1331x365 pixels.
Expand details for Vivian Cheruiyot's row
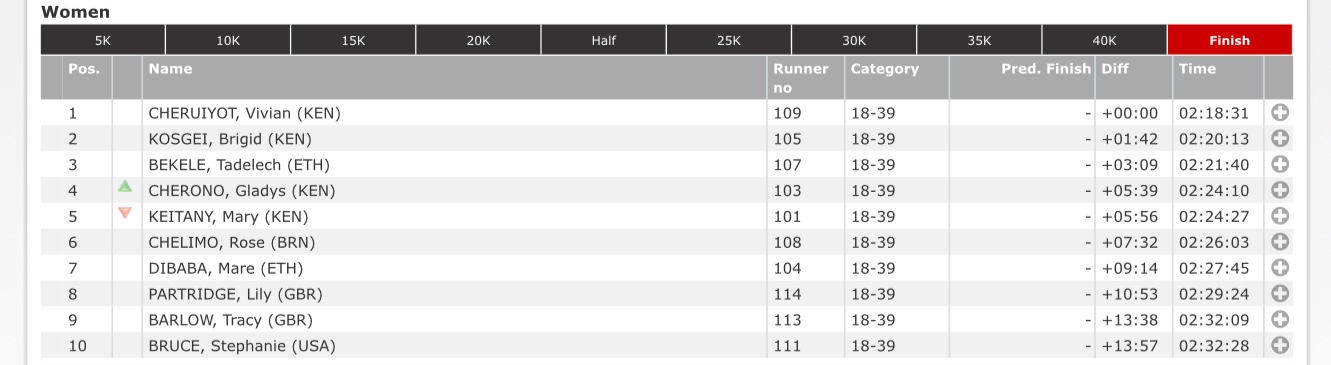pyautogui.click(x=1279, y=113)
